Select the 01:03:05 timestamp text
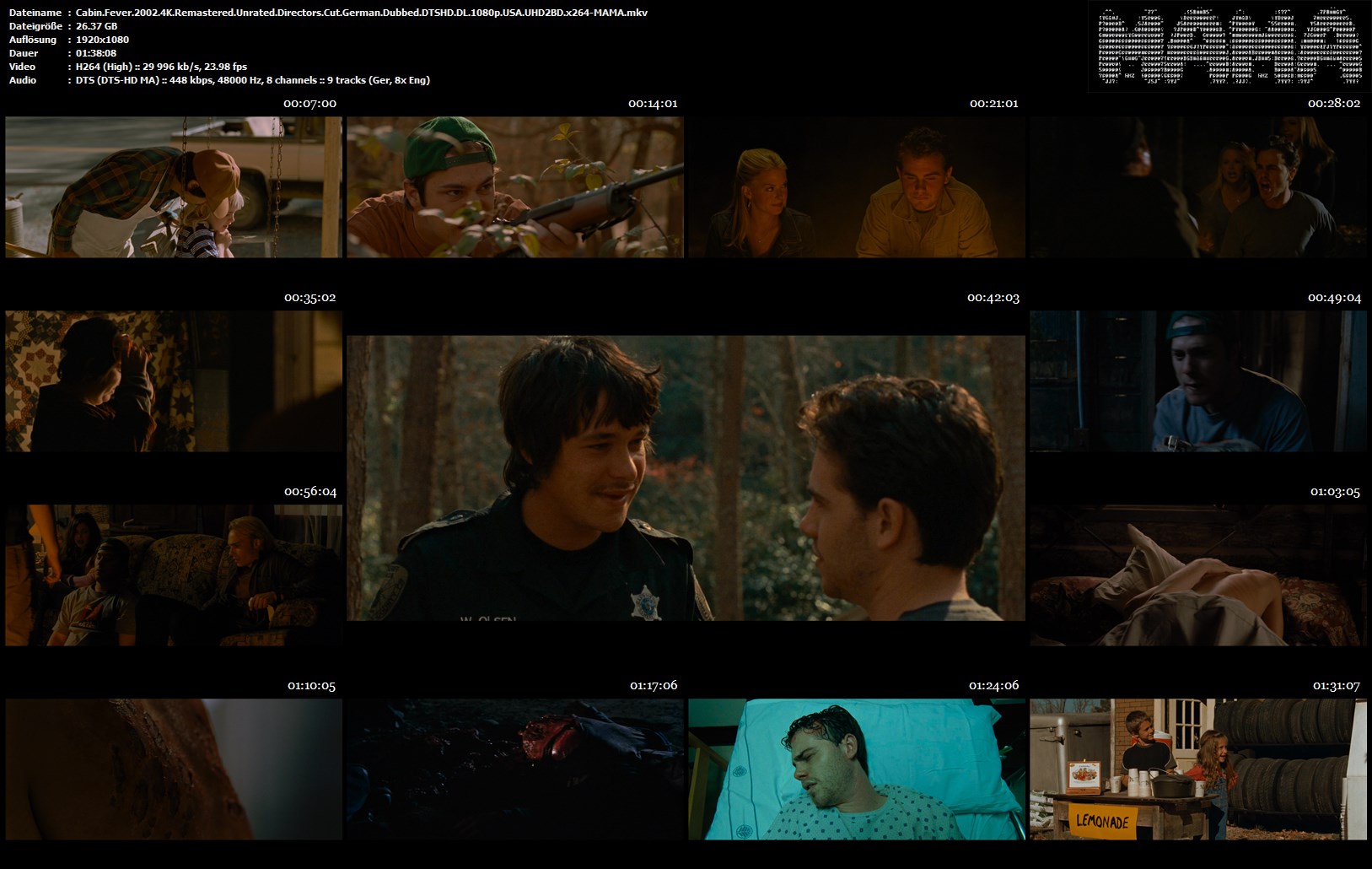 [1335, 492]
